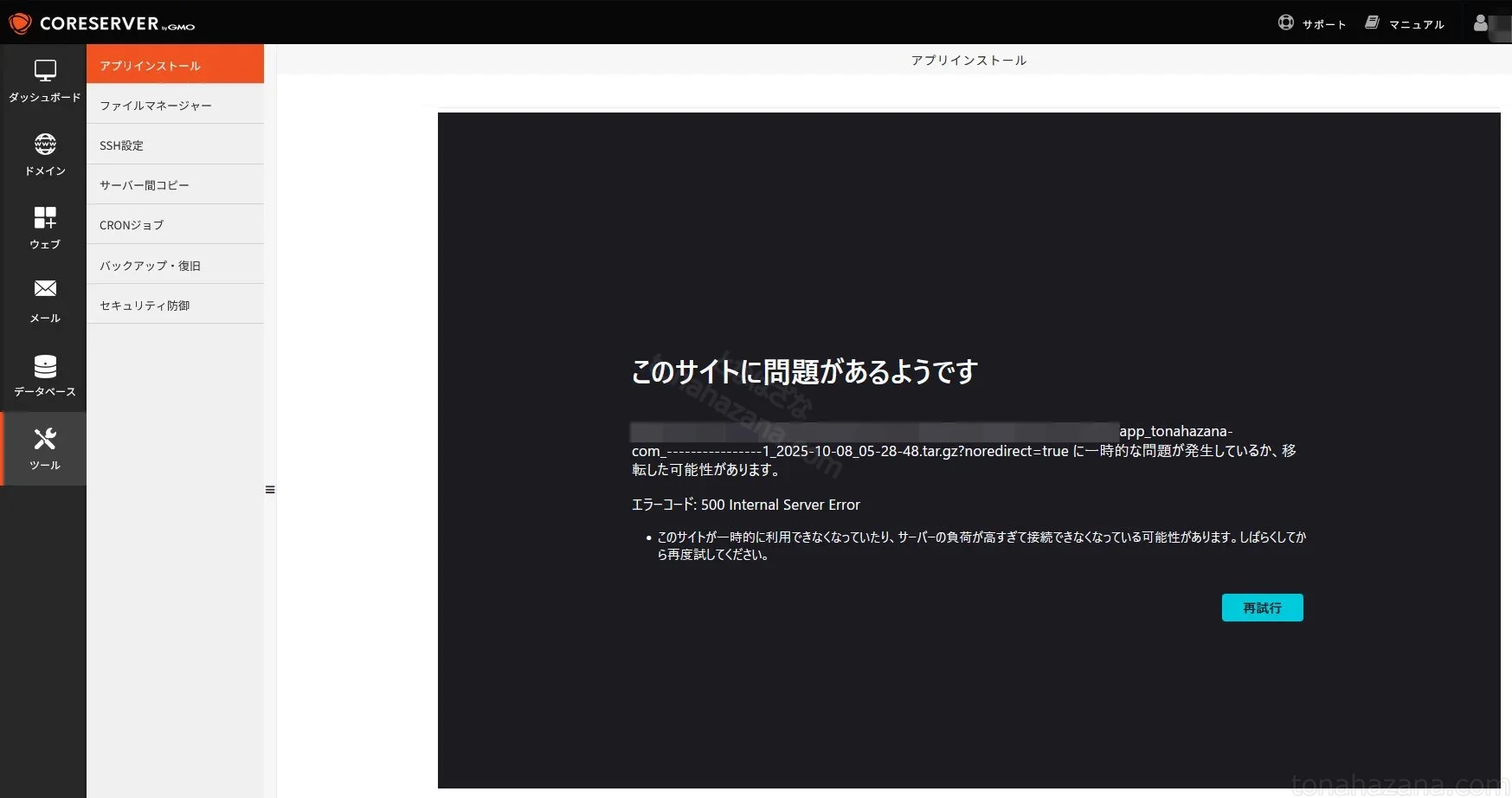Open the Dashboard monitor icon
Viewport: 1512px width, 798px height.
(45, 71)
